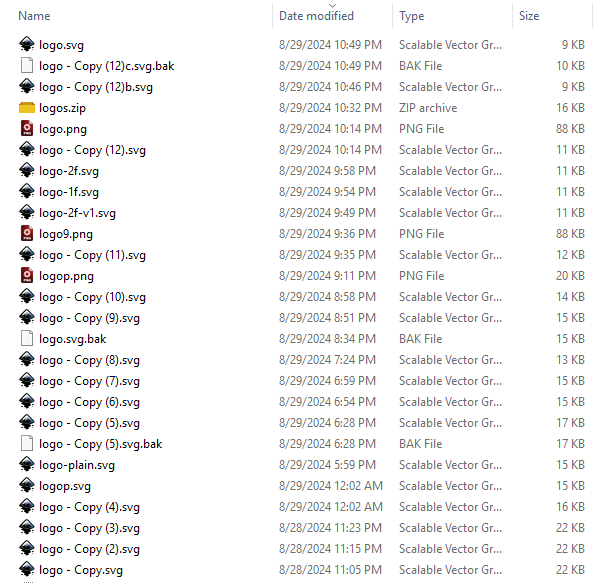The width and height of the screenshot is (600, 583).
Task: Select the file name logos.zip
Action: (62, 108)
